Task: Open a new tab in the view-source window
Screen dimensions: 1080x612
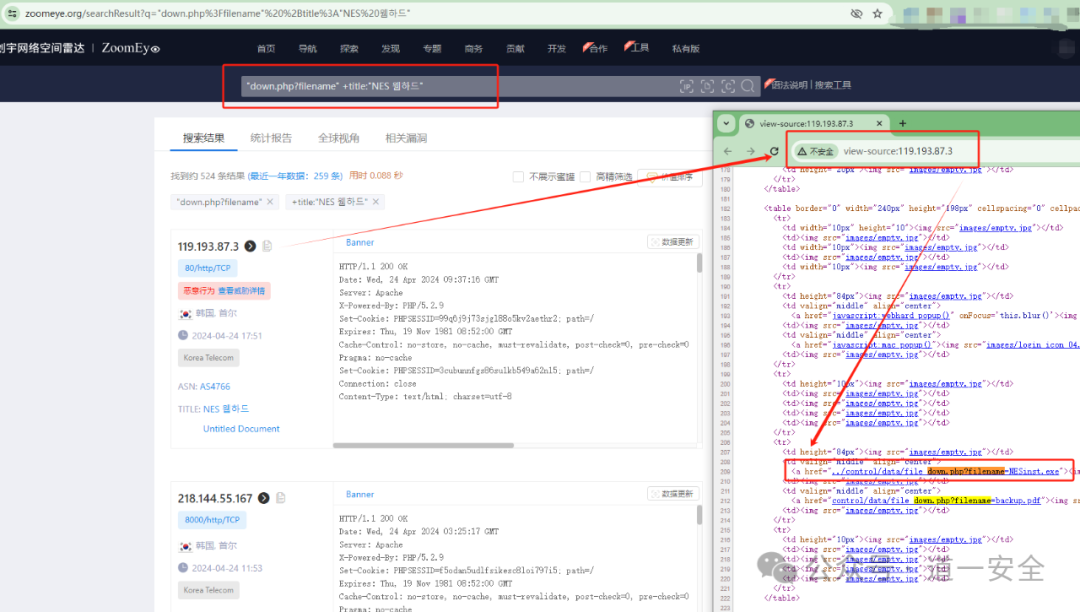Action: coord(902,123)
